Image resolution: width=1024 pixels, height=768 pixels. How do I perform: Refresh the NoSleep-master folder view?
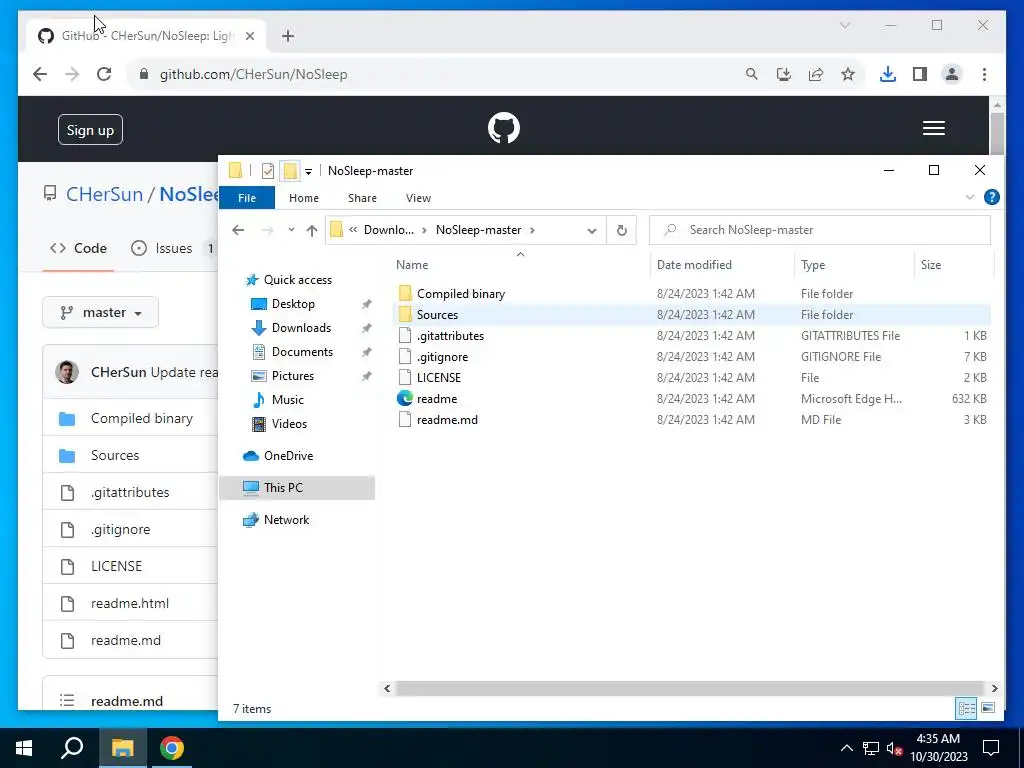click(x=622, y=230)
